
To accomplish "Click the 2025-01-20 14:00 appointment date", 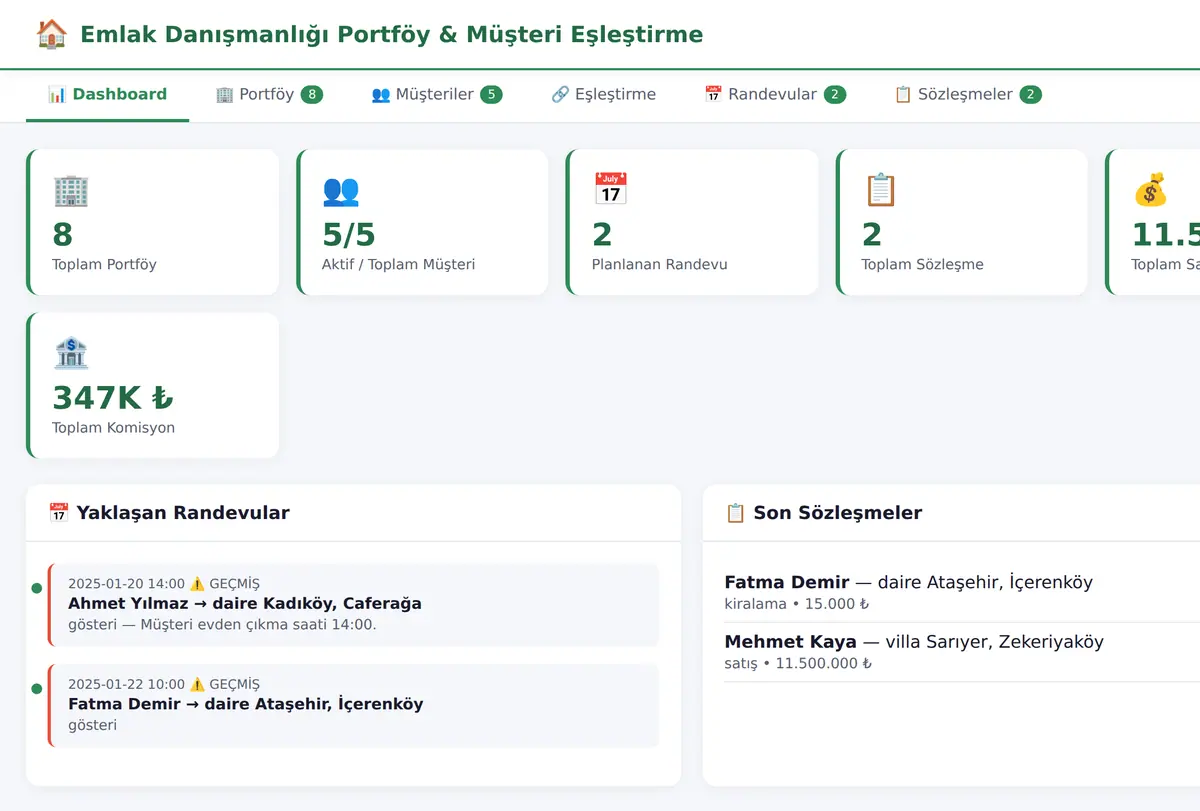I will point(127,584).
